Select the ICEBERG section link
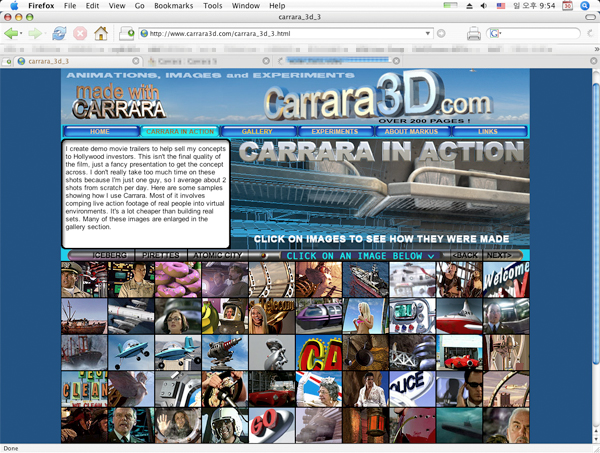 click(x=109, y=255)
